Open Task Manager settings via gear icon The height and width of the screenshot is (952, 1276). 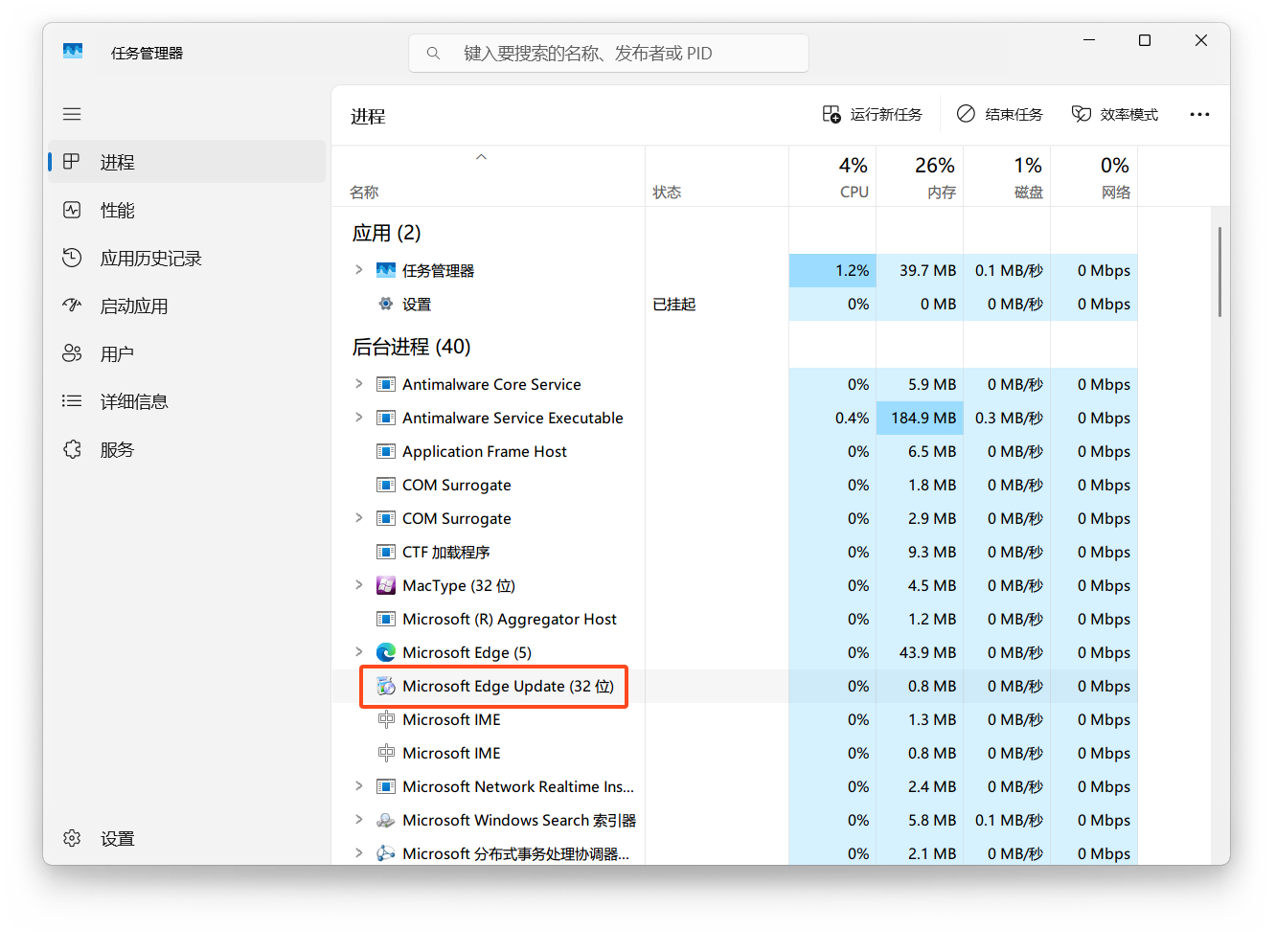tap(72, 838)
